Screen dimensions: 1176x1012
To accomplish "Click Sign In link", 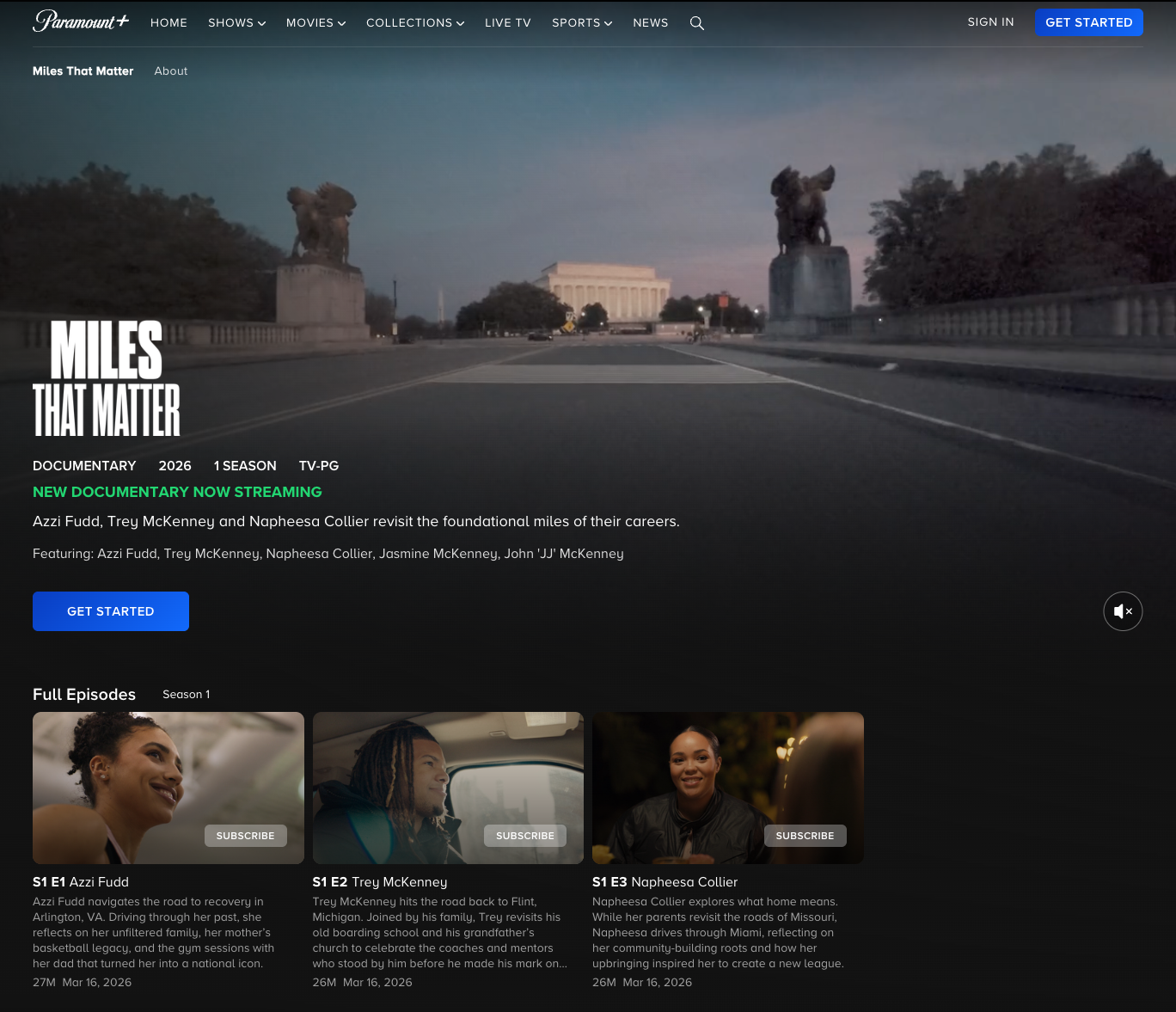I will 990,22.
